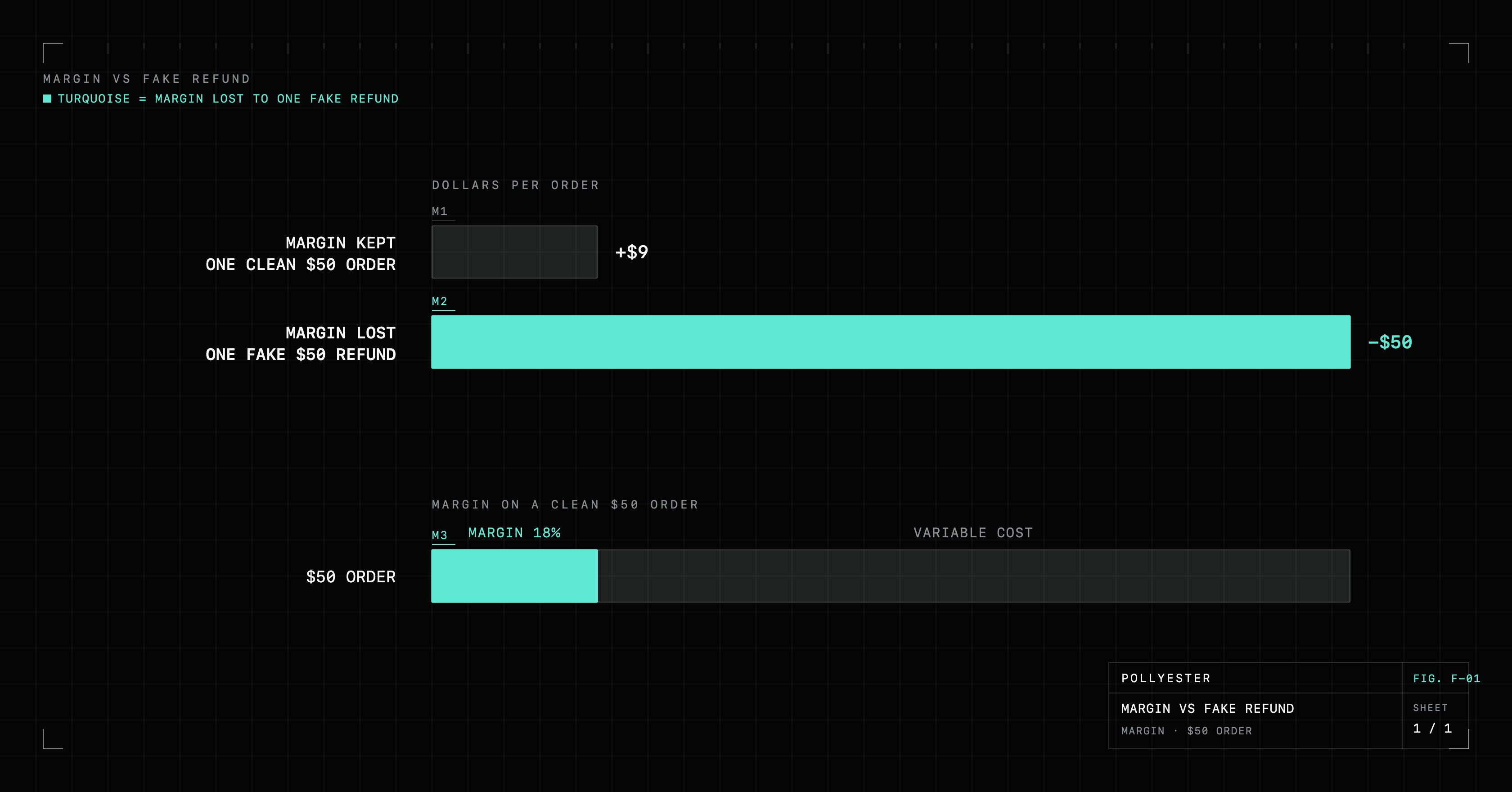This screenshot has height=792, width=1512.
Task: Click the 'FIG. F-01' figure number
Action: click(1446, 678)
